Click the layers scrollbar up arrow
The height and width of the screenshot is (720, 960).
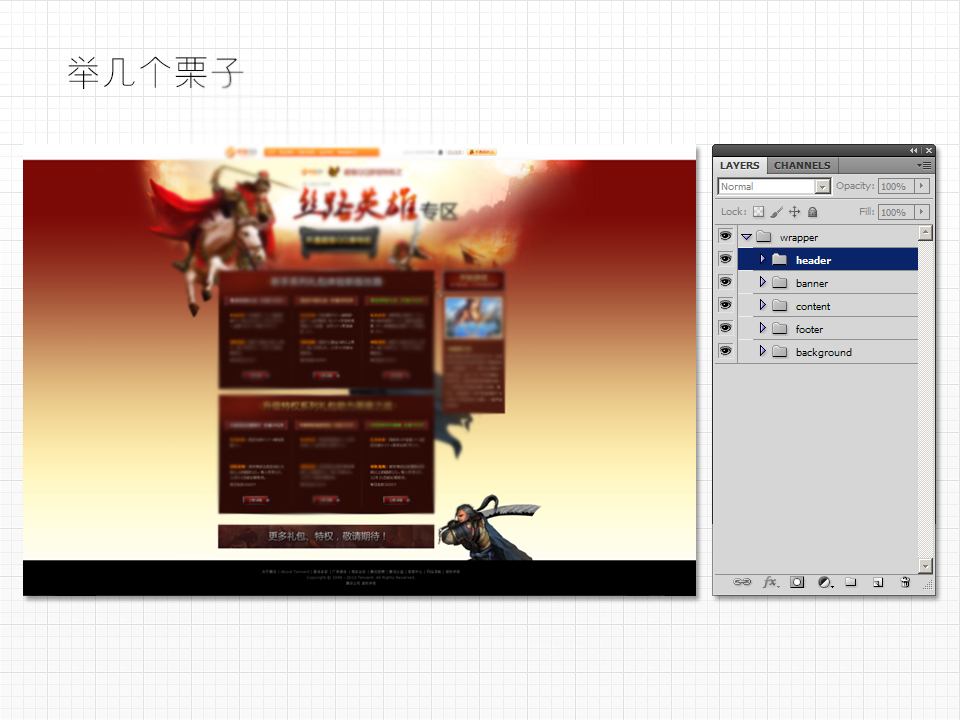click(926, 233)
